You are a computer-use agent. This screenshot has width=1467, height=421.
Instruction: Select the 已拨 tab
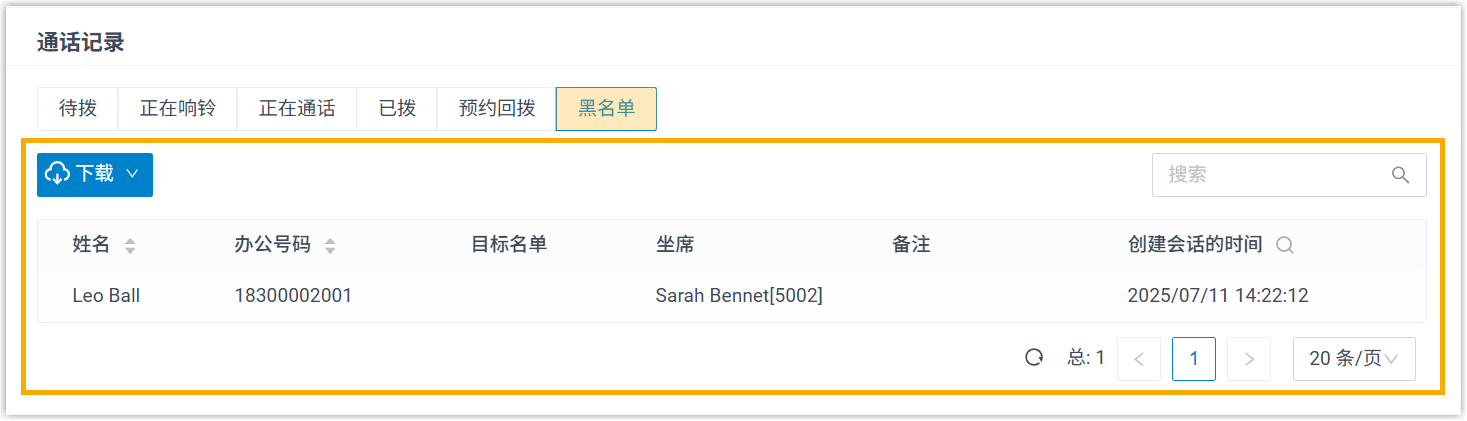[x=397, y=109]
